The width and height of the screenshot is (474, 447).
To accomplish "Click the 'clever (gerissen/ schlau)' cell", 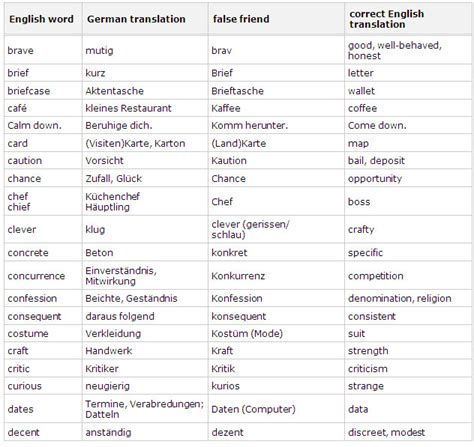I will tap(250, 229).
